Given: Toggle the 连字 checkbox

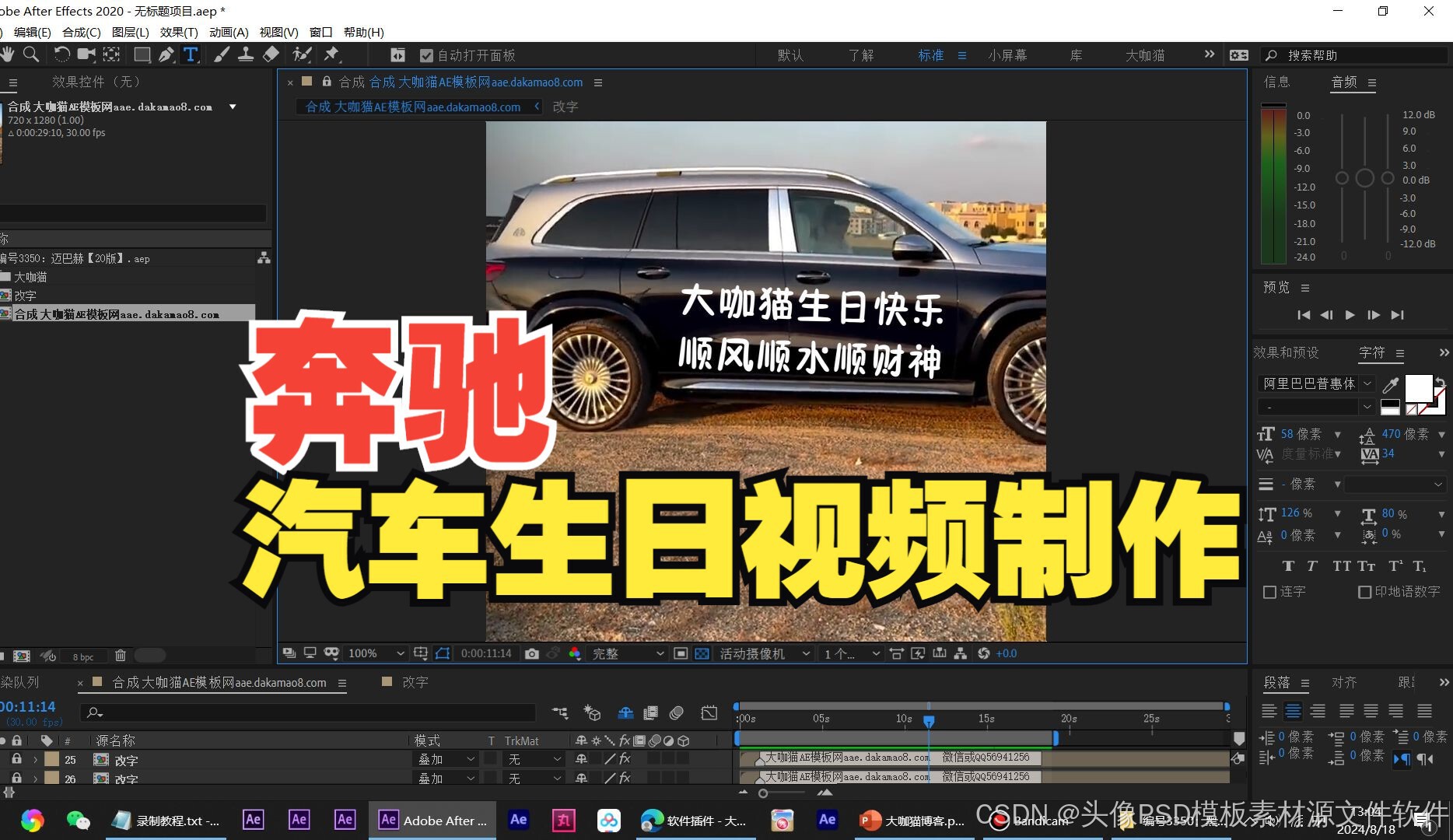Looking at the screenshot, I should [1270, 592].
